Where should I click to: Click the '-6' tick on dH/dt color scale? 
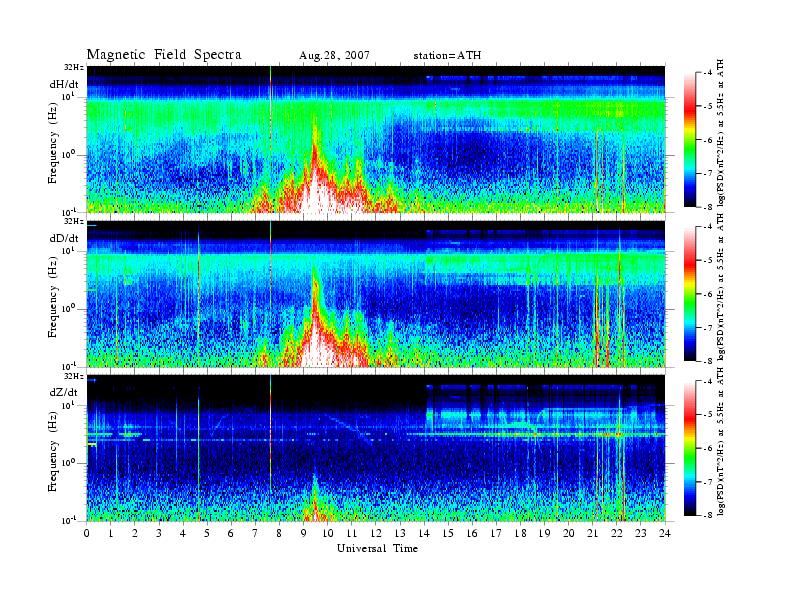point(708,140)
